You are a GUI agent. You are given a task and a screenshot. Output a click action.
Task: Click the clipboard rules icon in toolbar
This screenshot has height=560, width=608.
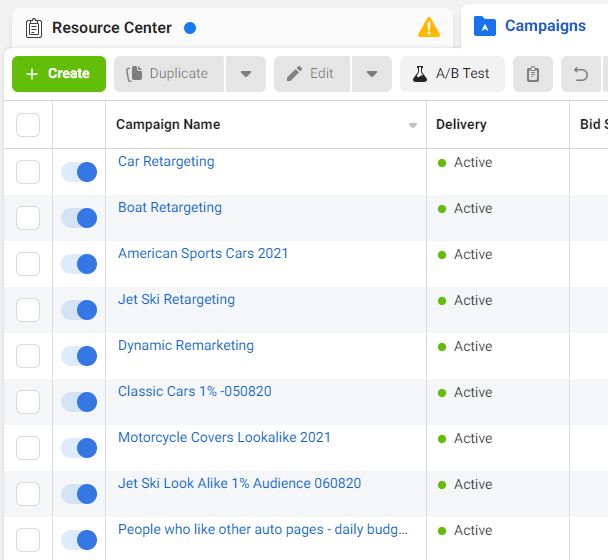tap(533, 74)
